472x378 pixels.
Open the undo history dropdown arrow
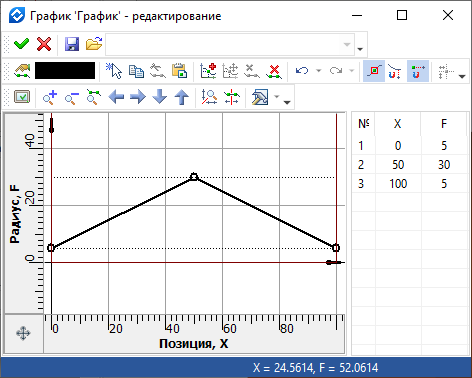[x=318, y=71]
